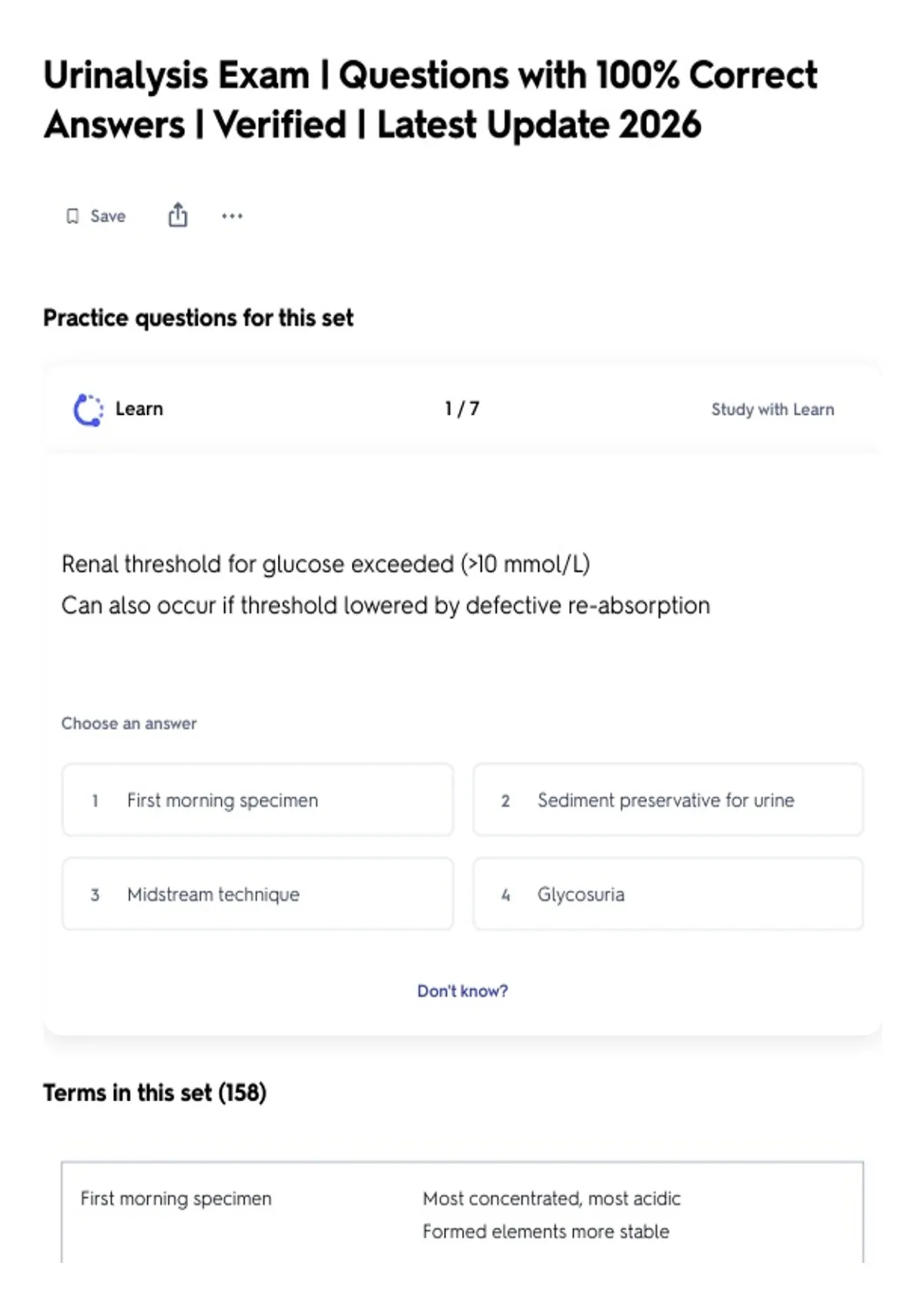
Task: Click 'Terms in this set (158)' heading
Action: [x=155, y=1093]
